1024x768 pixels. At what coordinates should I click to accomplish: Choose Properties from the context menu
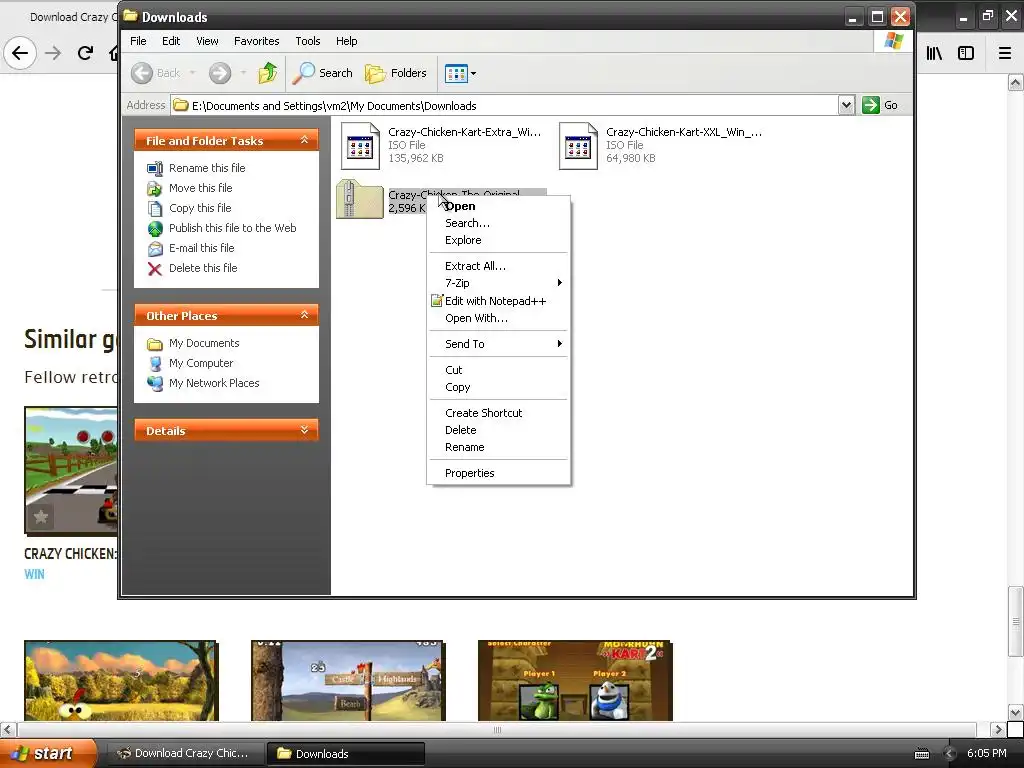[498, 473]
